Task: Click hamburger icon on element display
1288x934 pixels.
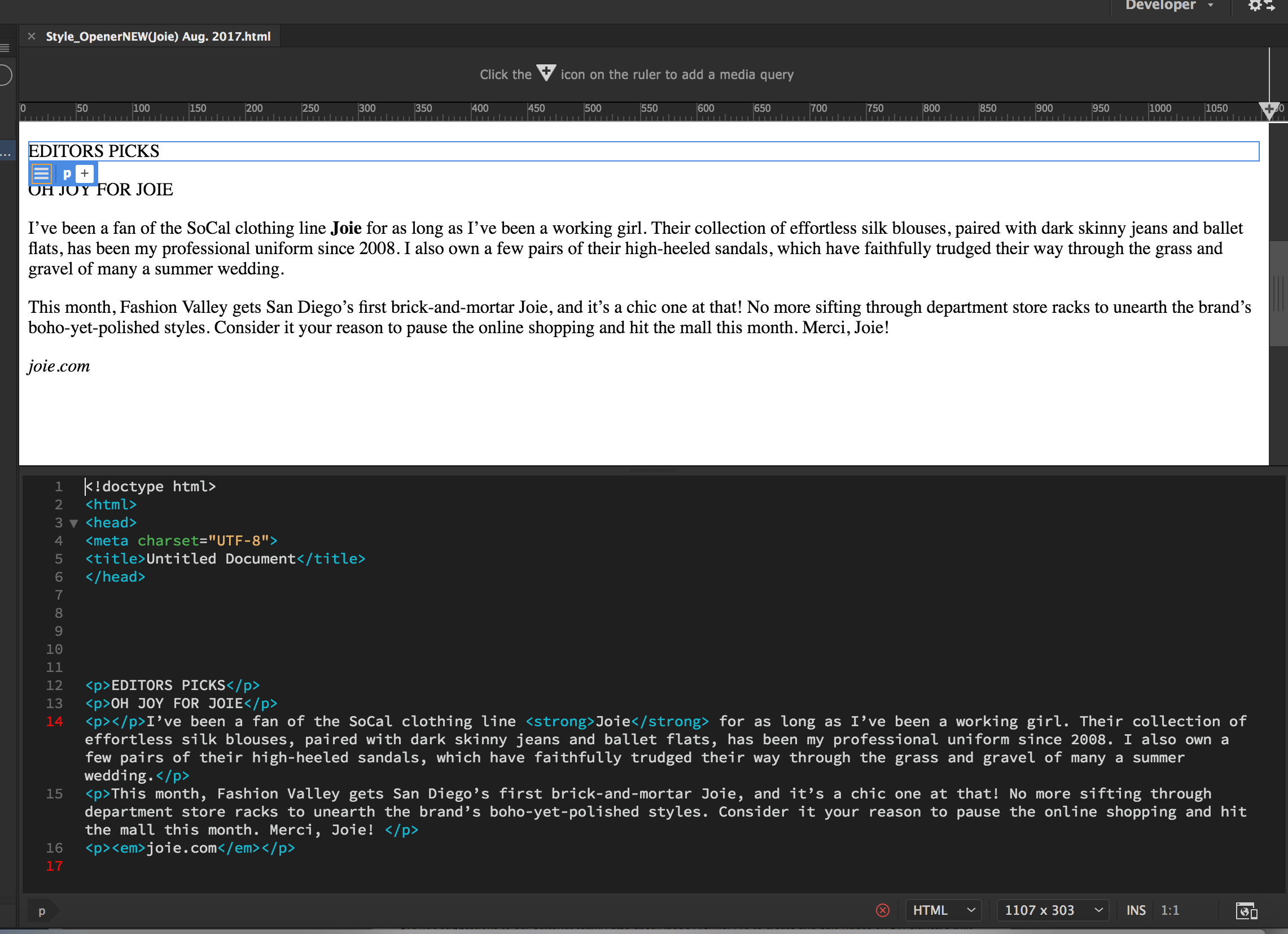Action: tap(41, 173)
